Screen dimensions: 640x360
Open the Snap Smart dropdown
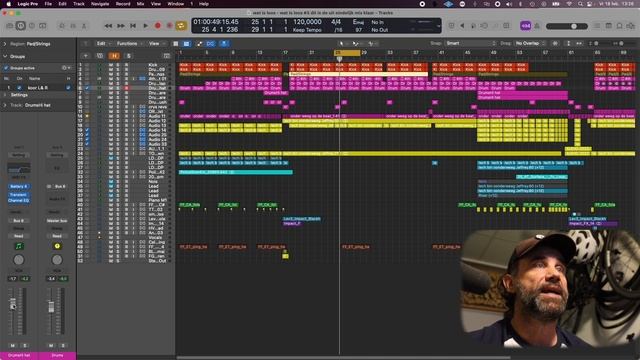pyautogui.click(x=470, y=43)
